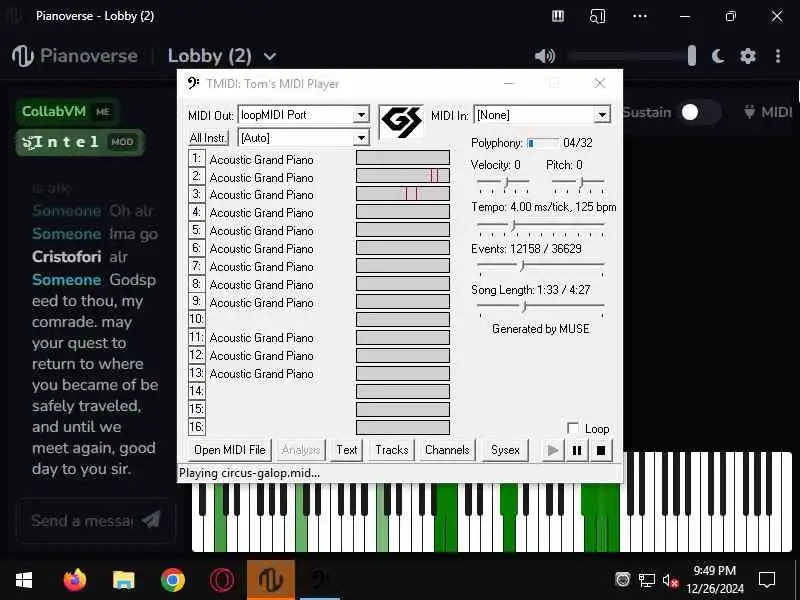Open the Text view in TMIDI

(x=346, y=450)
